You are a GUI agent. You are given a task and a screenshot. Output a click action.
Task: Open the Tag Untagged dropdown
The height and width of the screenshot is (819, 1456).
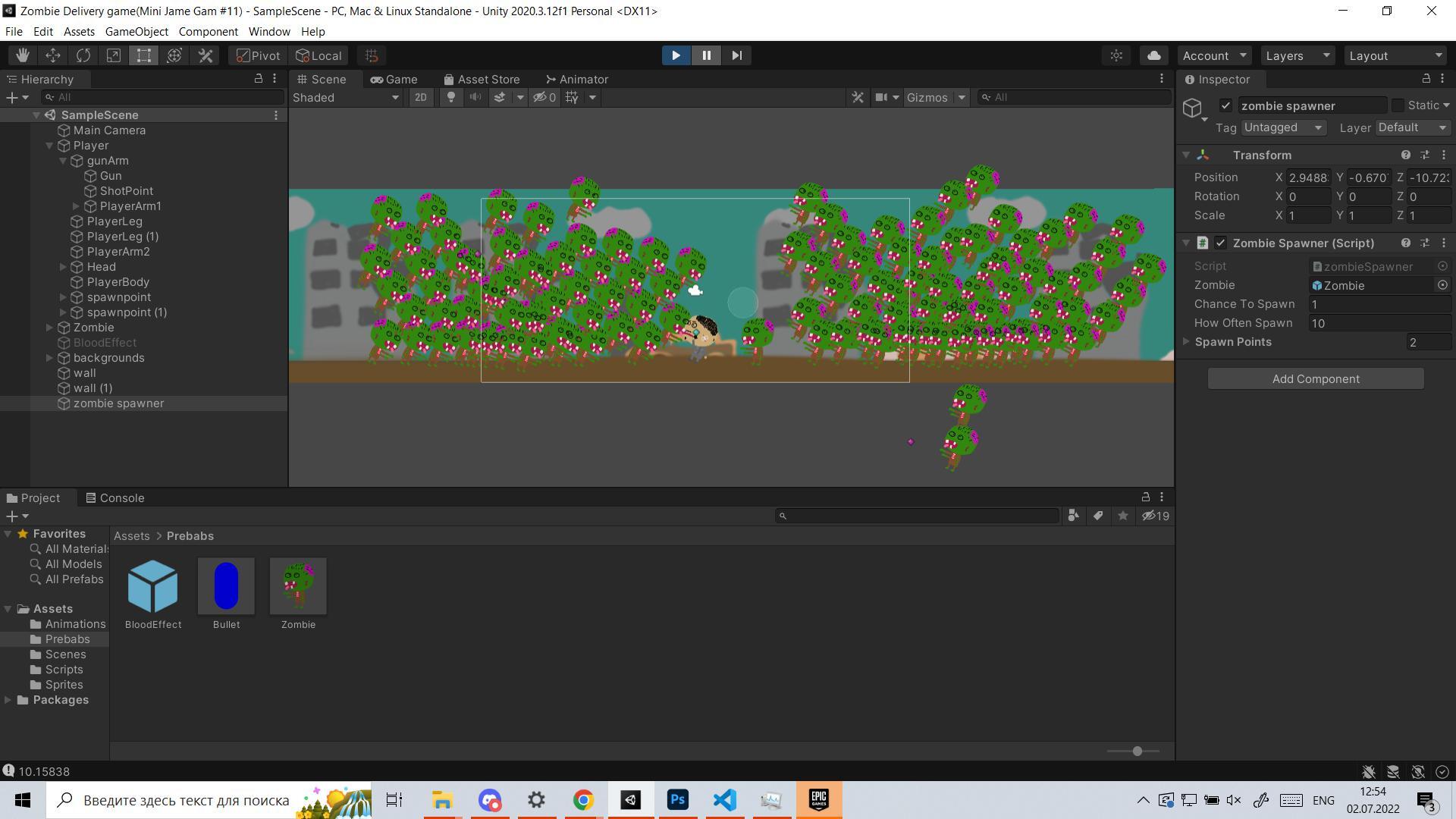1283,127
